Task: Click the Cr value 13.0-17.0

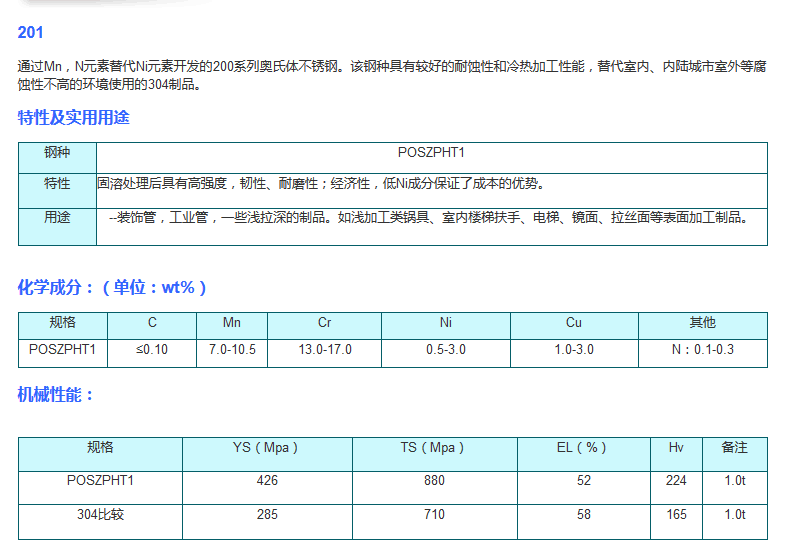Action: click(x=325, y=350)
